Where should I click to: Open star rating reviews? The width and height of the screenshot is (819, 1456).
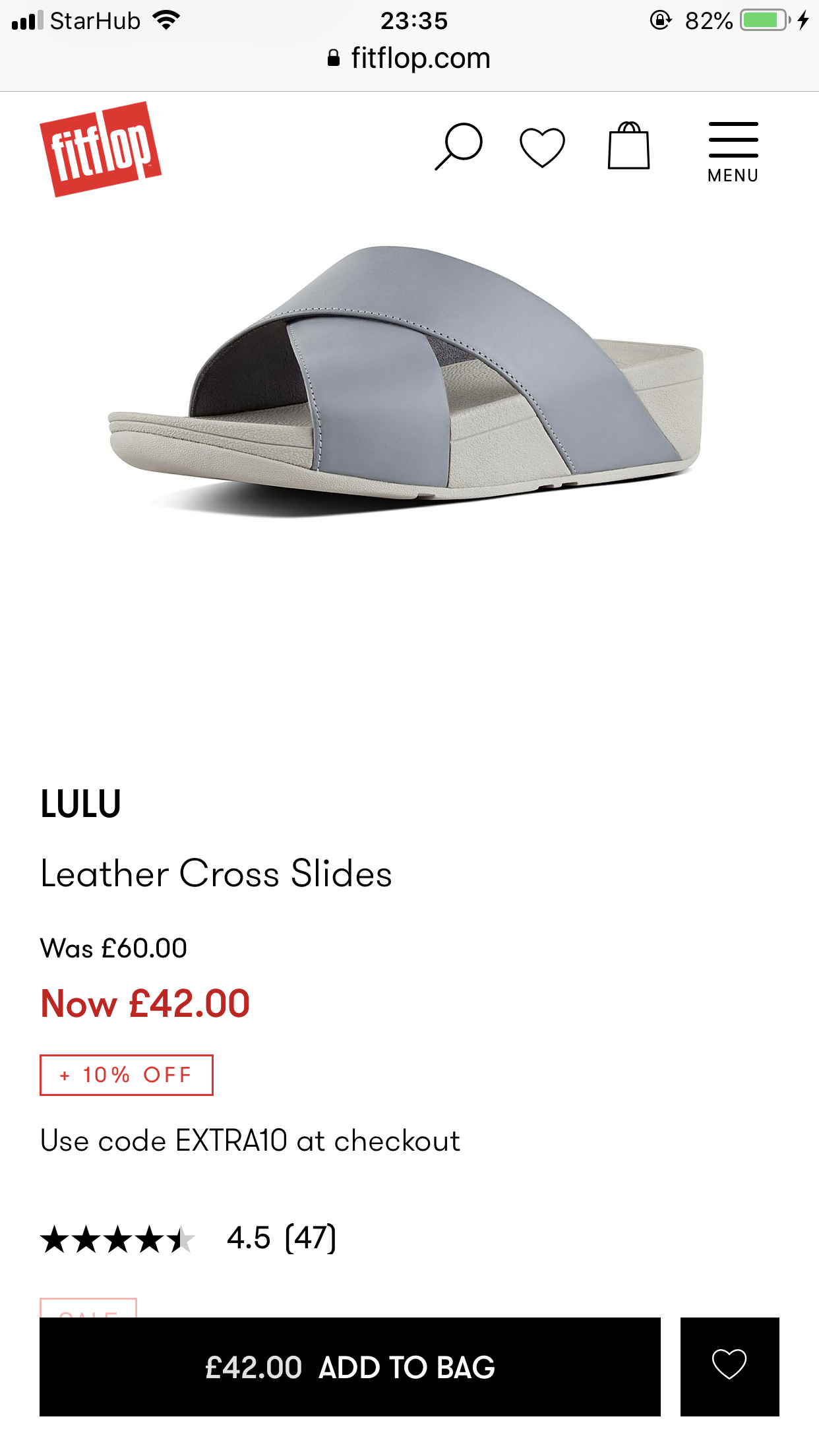click(x=117, y=1239)
